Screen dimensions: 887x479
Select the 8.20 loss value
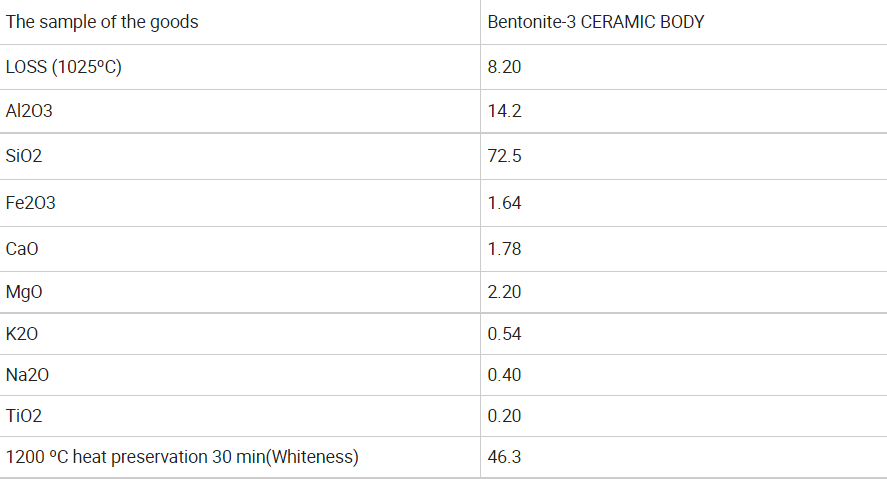click(x=505, y=67)
